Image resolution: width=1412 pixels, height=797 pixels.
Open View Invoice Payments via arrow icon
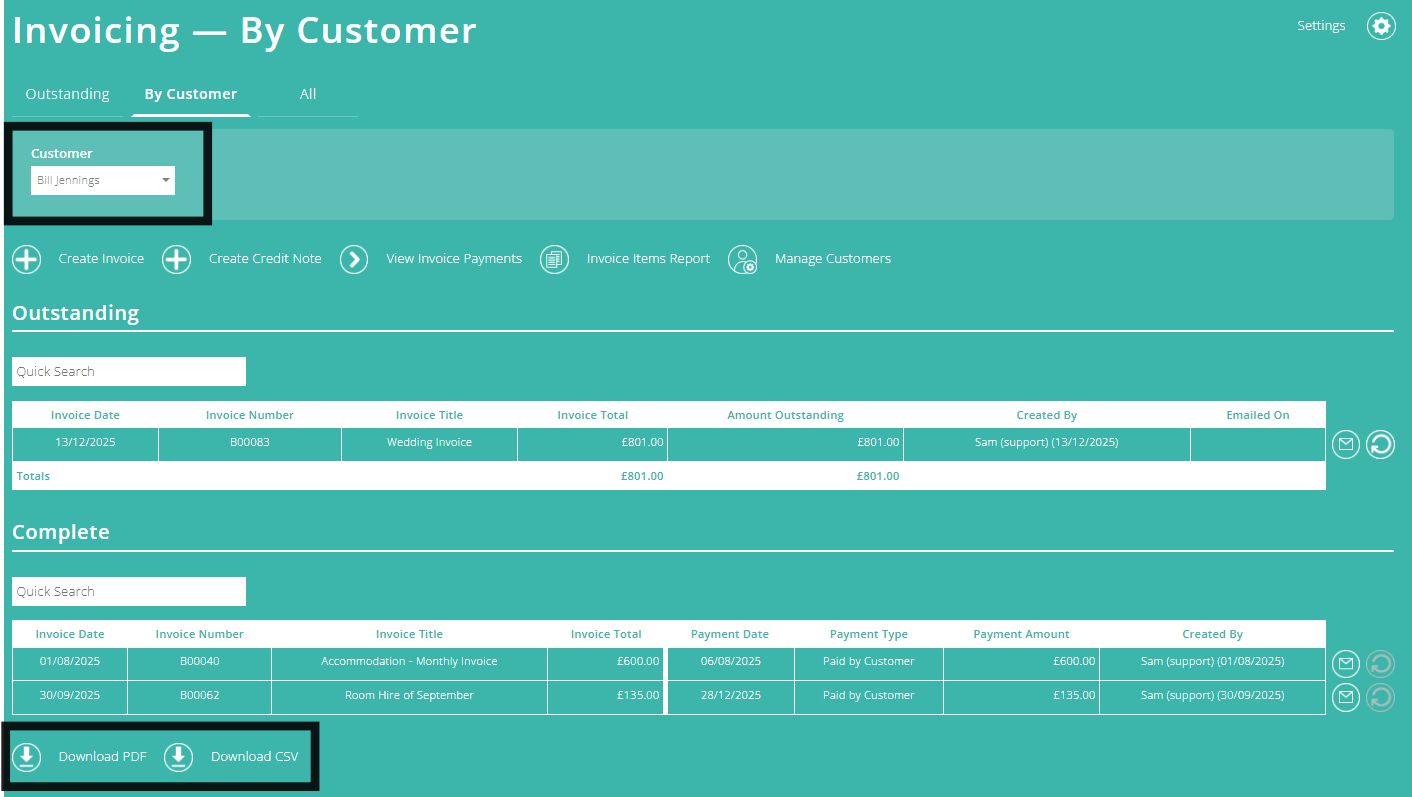click(354, 259)
